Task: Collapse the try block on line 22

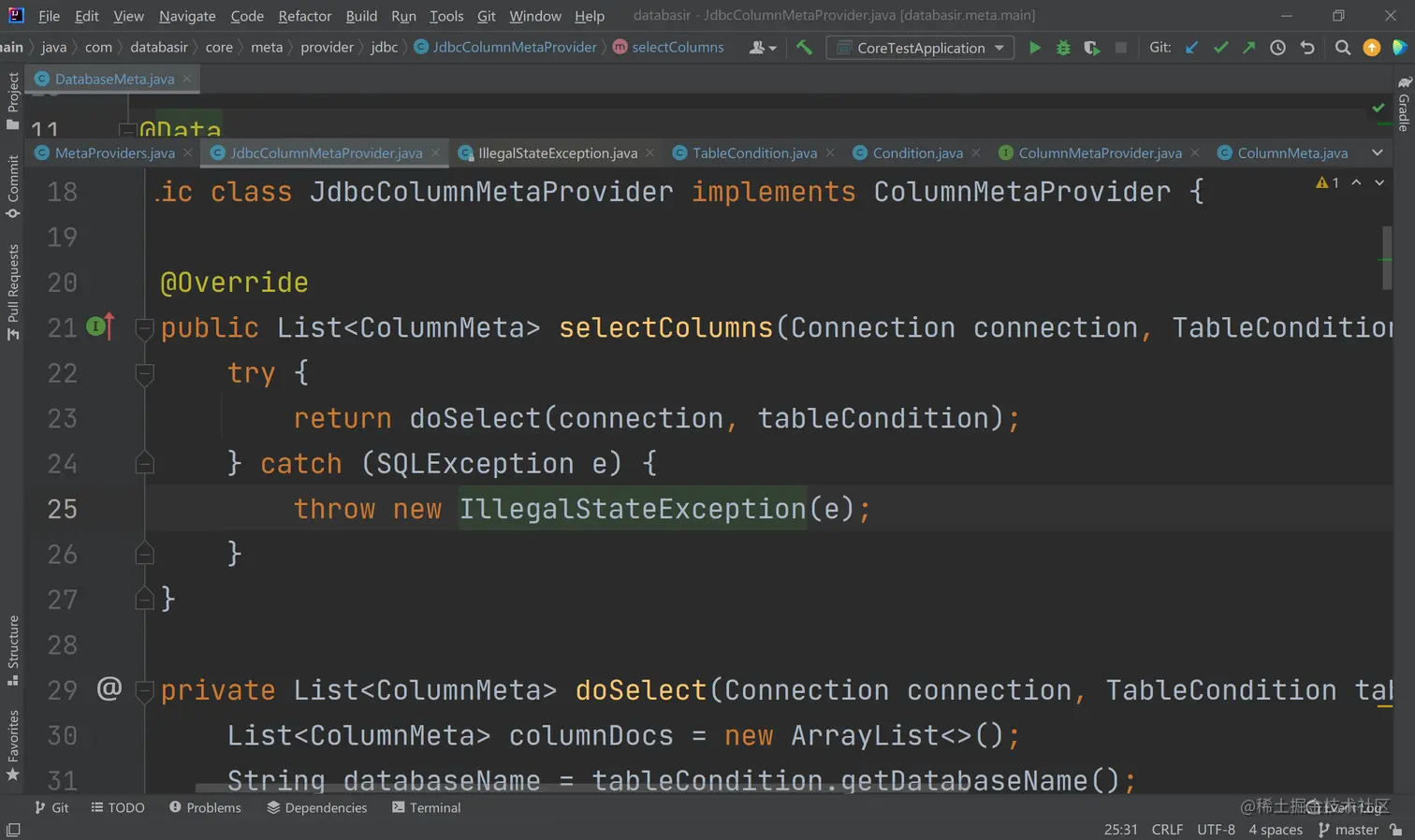Action: pos(144,373)
